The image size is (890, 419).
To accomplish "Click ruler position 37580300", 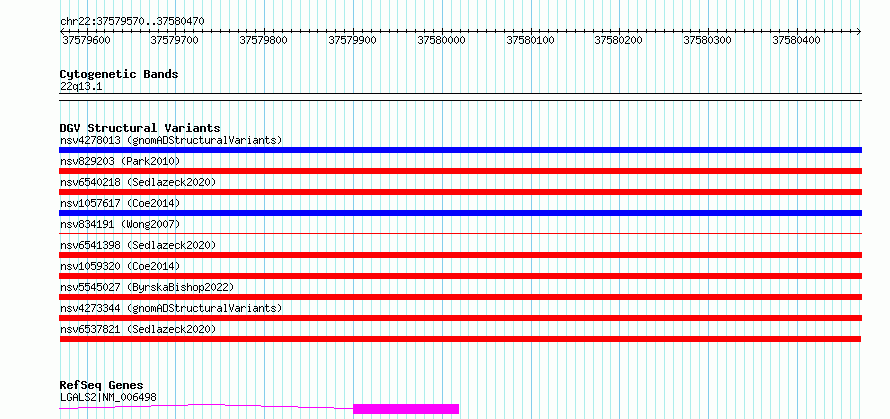I will (708, 40).
